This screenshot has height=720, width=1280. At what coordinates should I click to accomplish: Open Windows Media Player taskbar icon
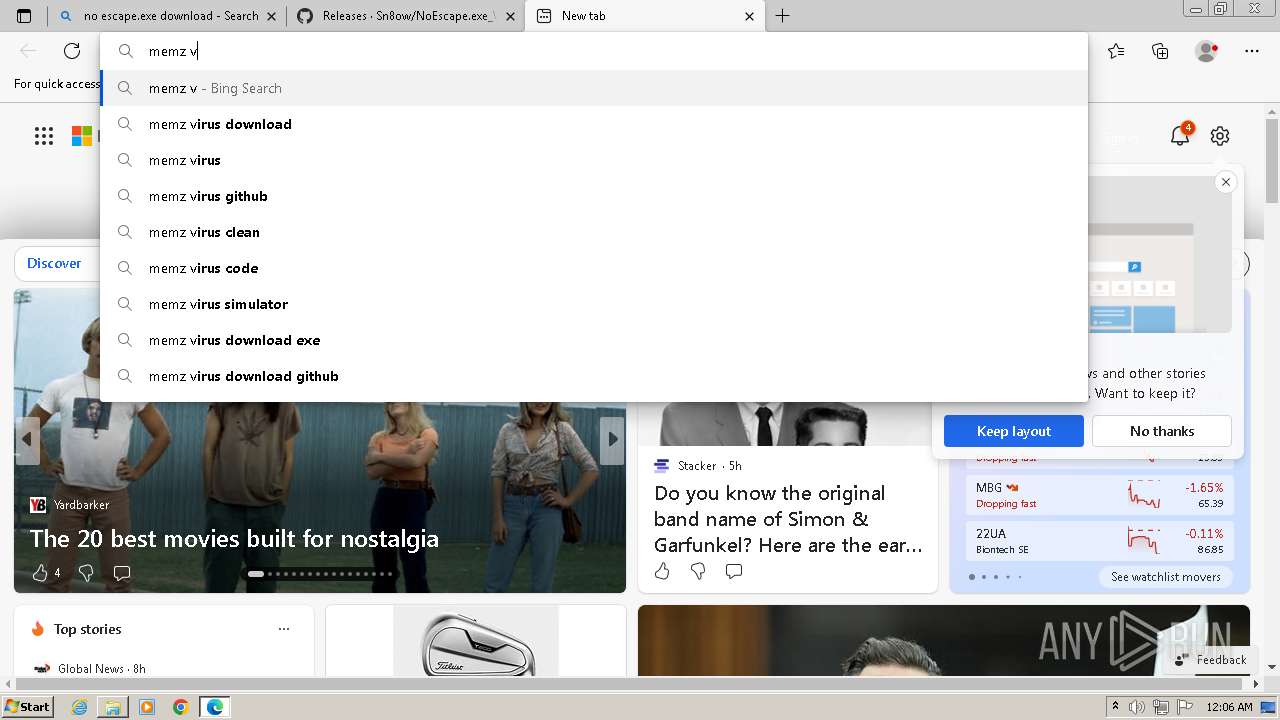(147, 707)
